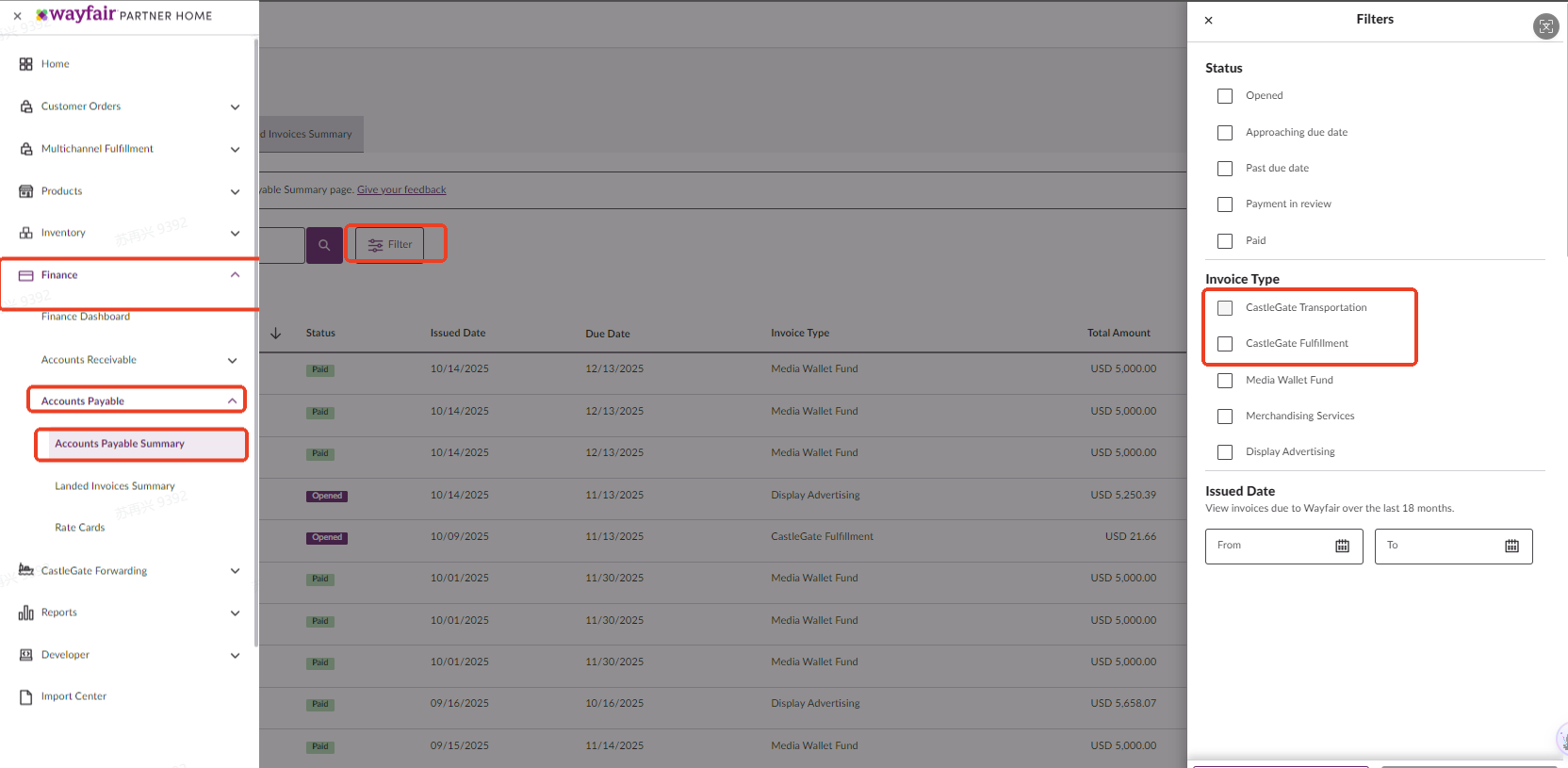Click the Wayfair Partner Home logo
Screen dimensions: 1568x768
pyautogui.click(x=123, y=15)
